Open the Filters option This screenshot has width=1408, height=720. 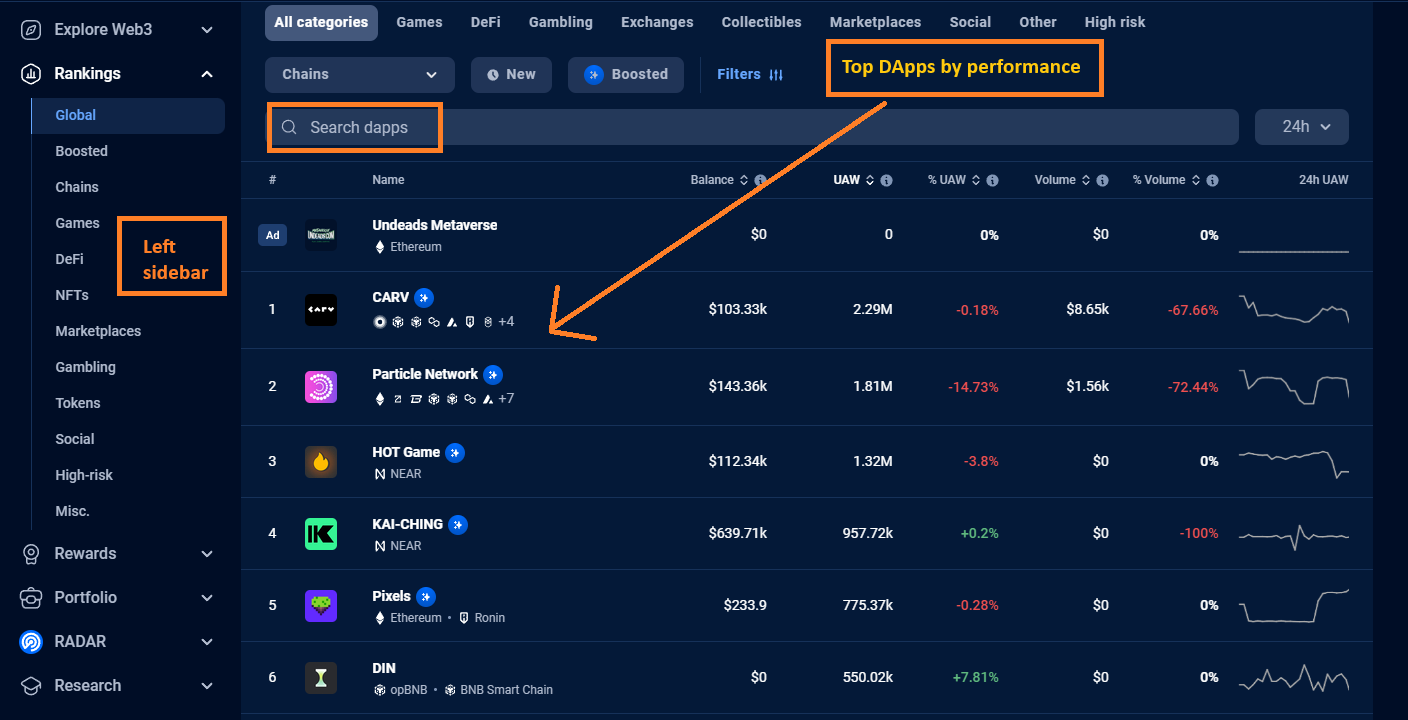749,75
